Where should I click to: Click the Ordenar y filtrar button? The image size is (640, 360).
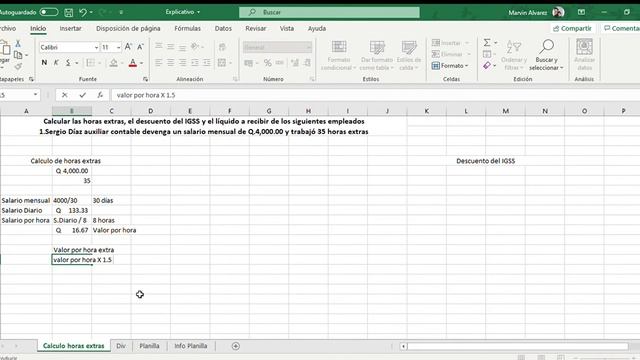[513, 55]
